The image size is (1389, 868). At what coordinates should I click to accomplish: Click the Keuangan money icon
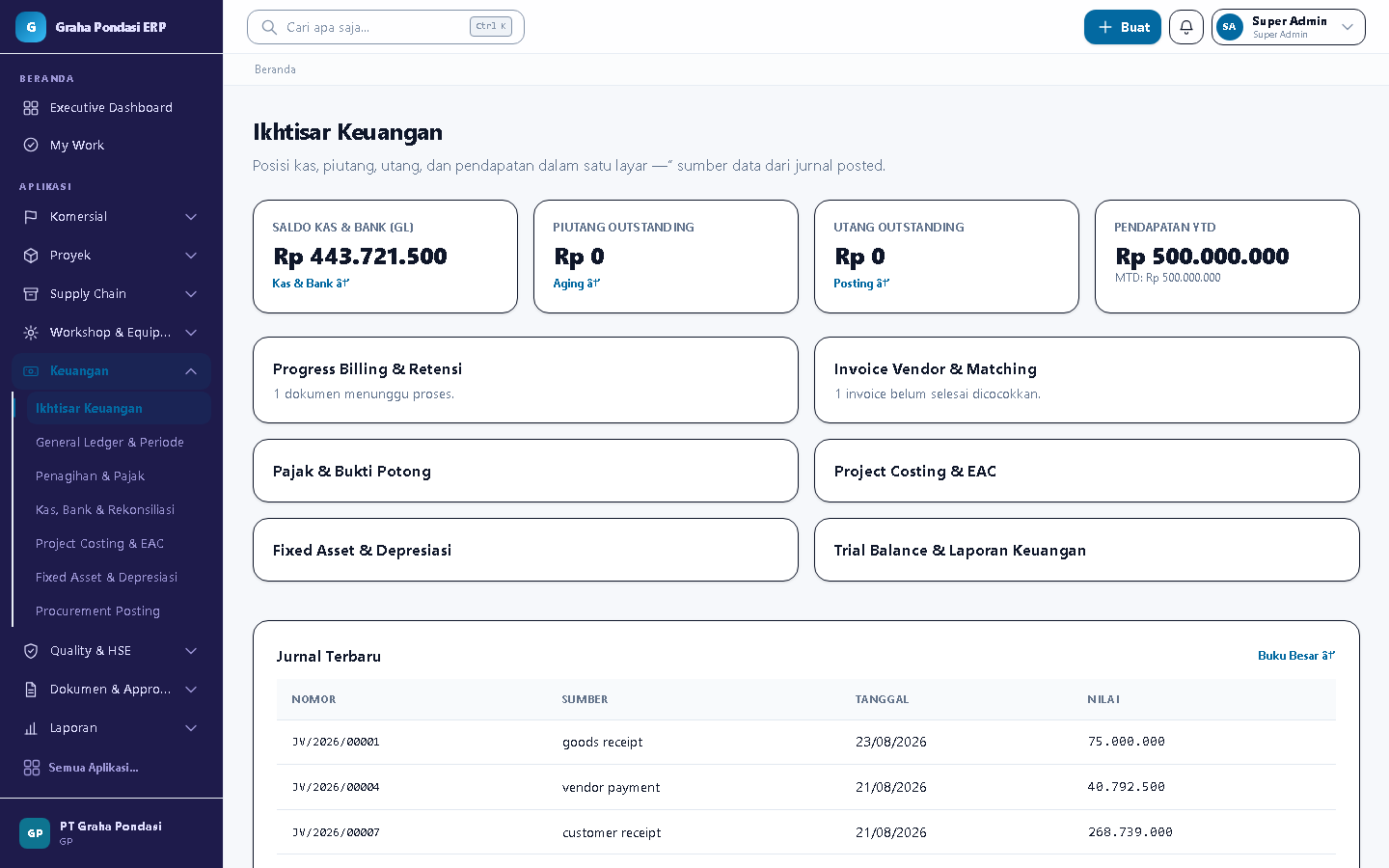pos(31,371)
